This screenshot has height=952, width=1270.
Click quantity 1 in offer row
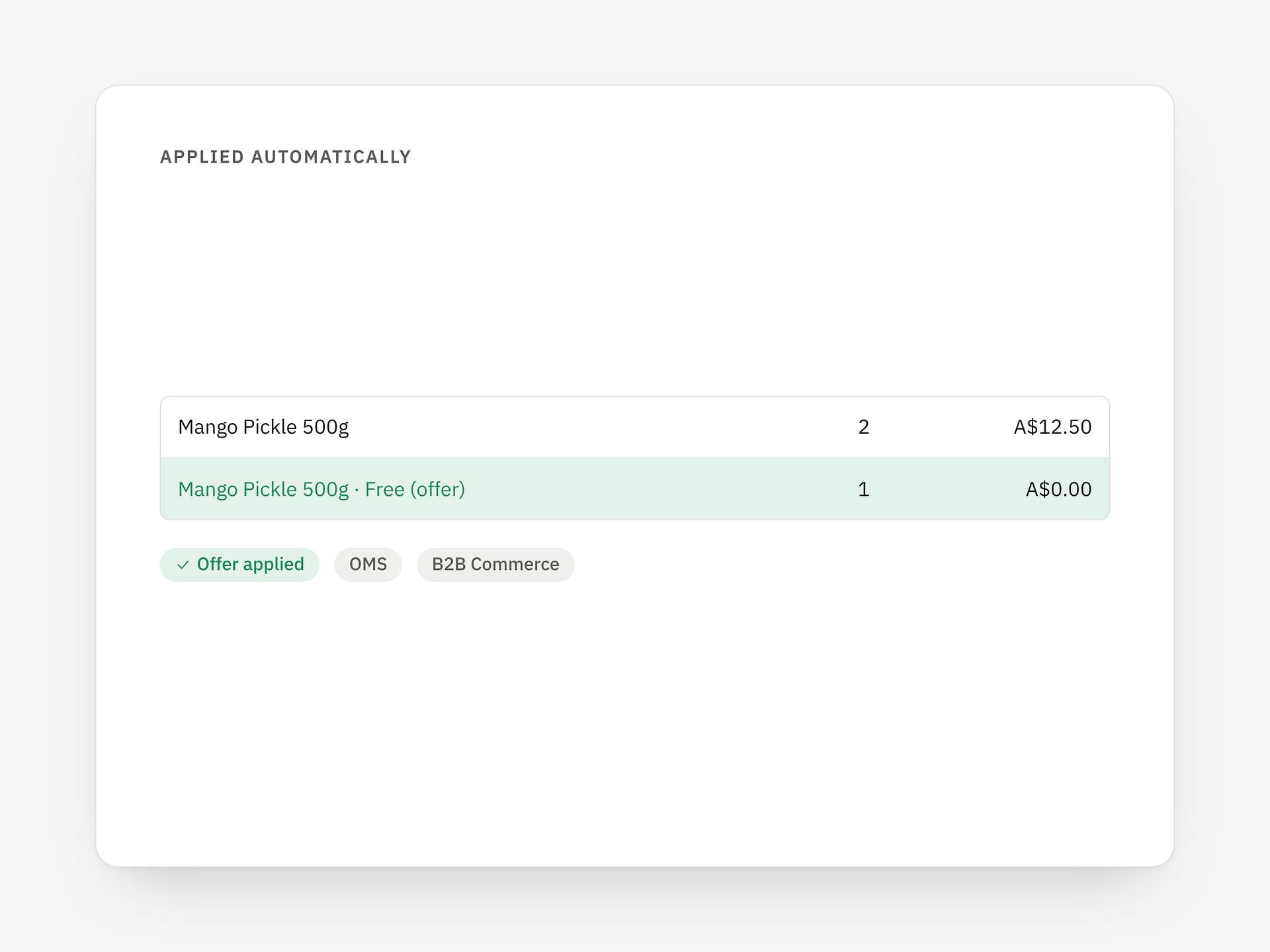pyautogui.click(x=863, y=489)
